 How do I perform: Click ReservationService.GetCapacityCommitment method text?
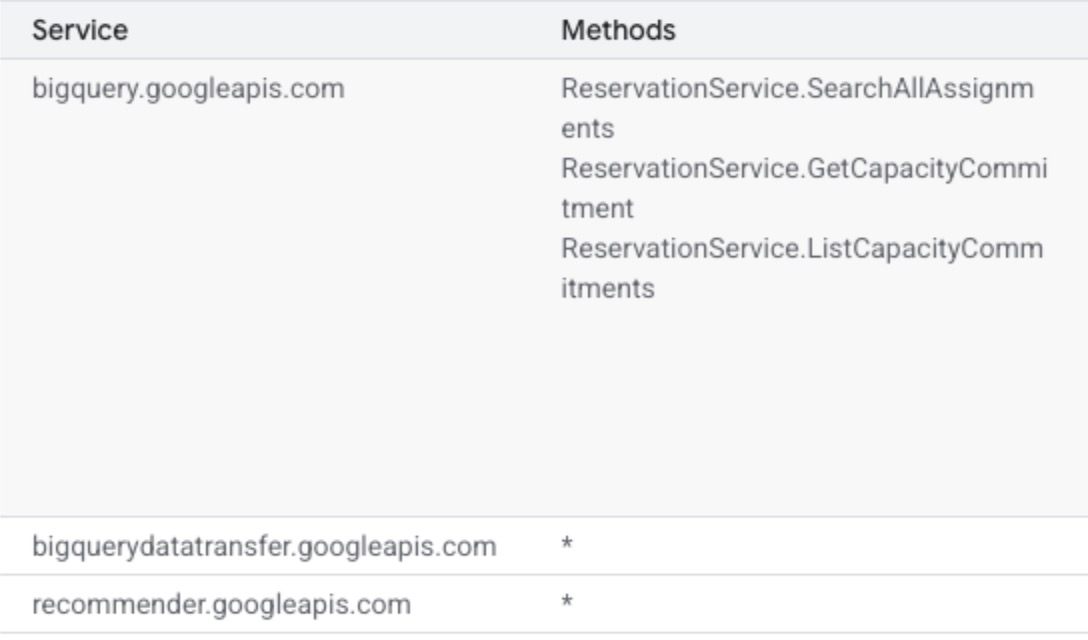click(x=804, y=188)
